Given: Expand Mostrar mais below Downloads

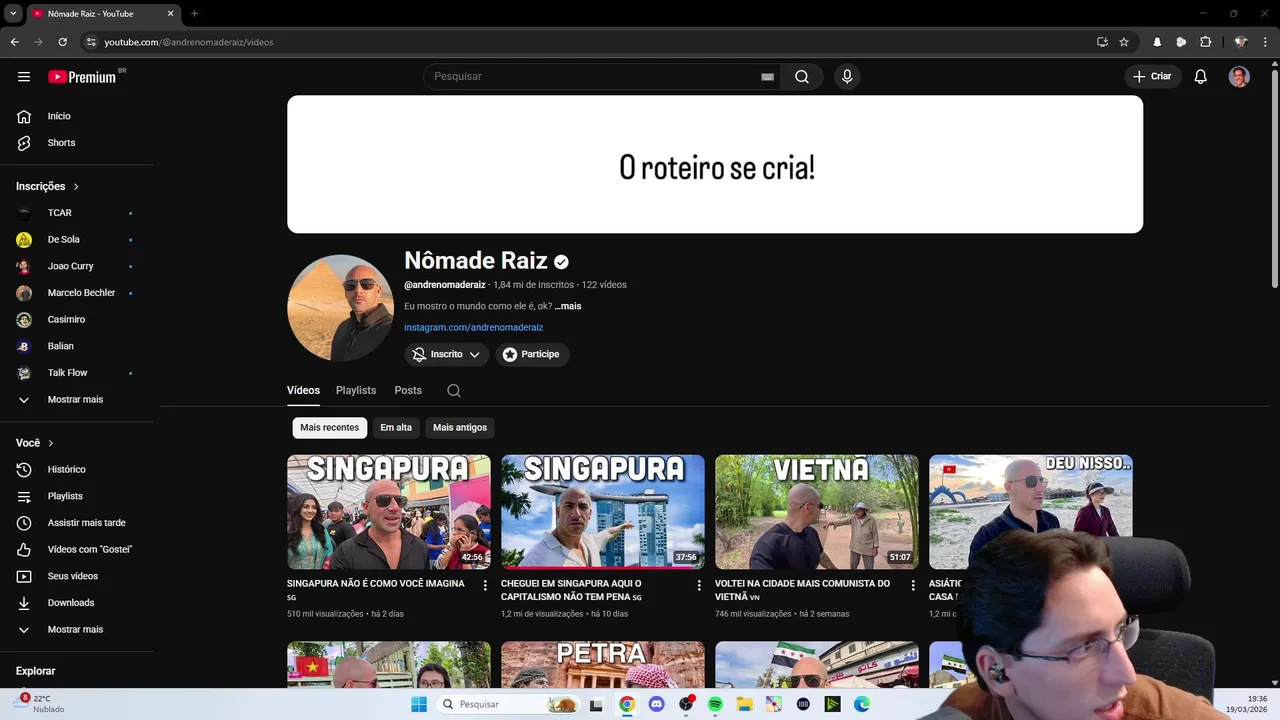Looking at the screenshot, I should click(76, 630).
